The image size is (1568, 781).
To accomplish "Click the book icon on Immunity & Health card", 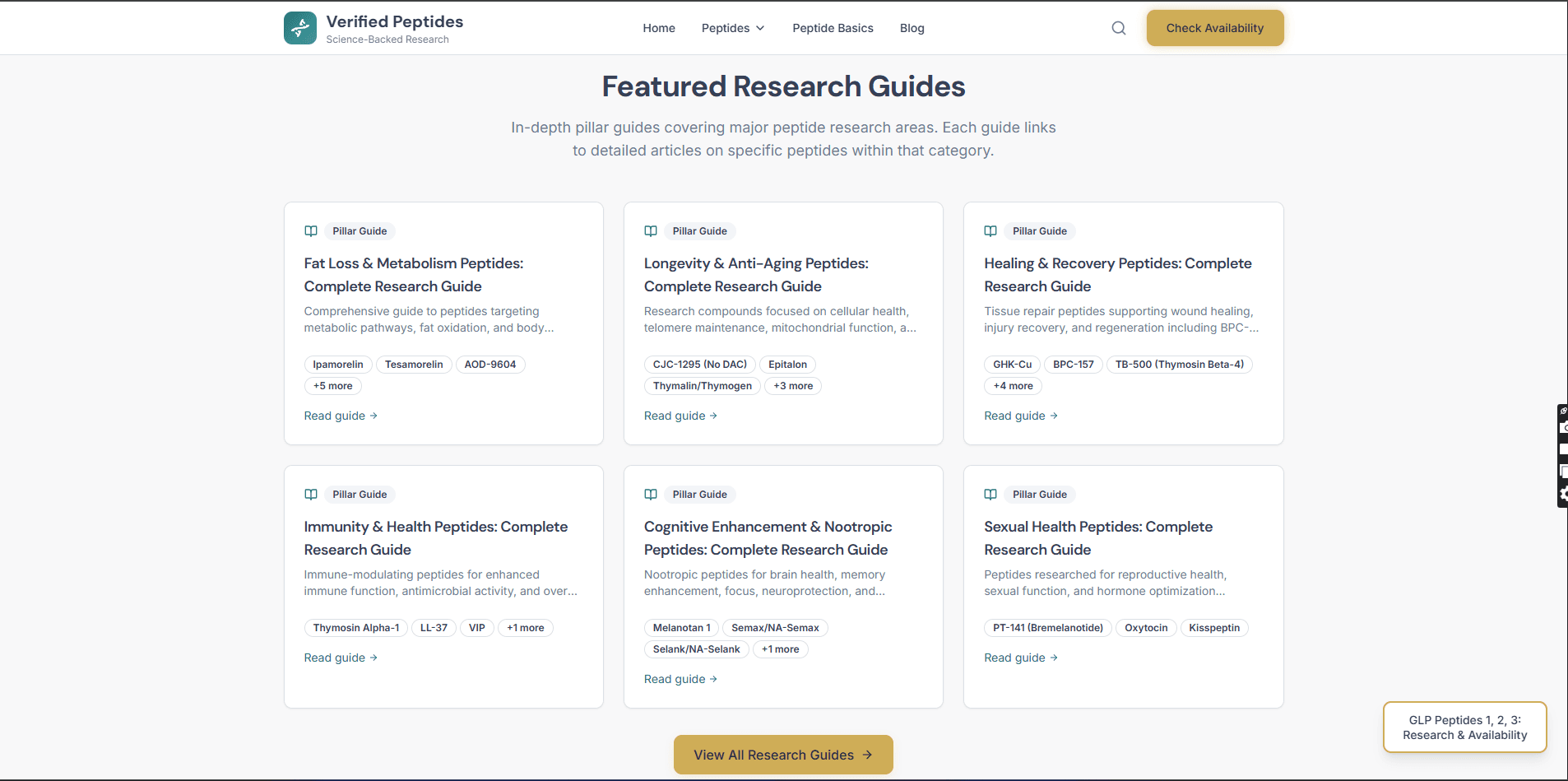I will click(311, 494).
